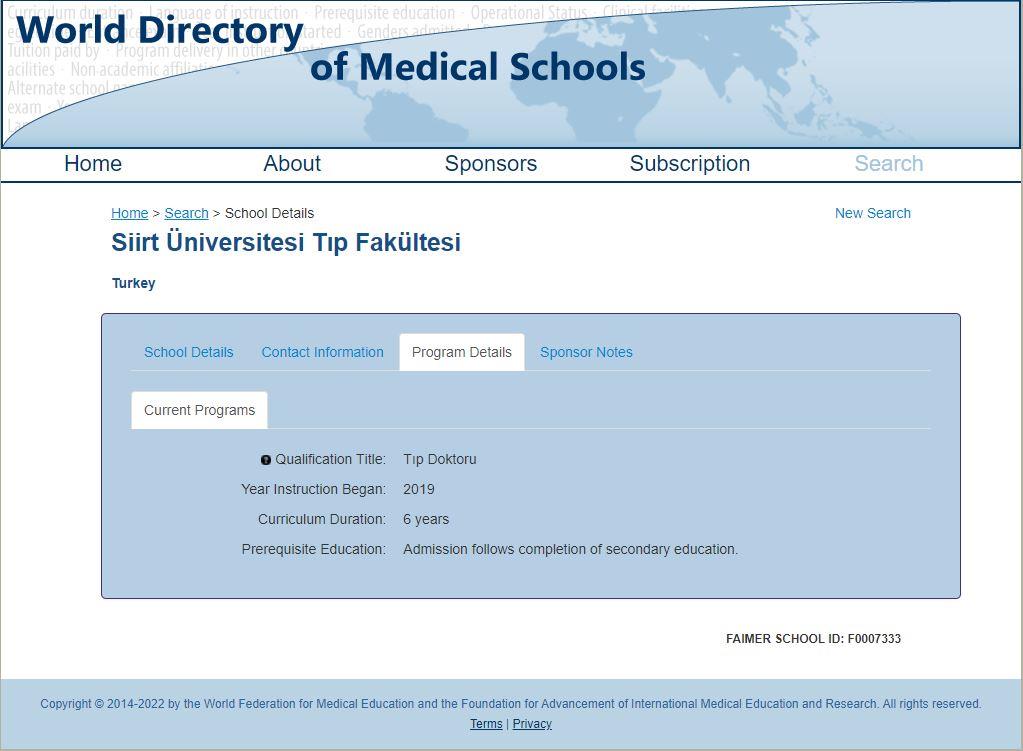Start a New Search link

(872, 213)
